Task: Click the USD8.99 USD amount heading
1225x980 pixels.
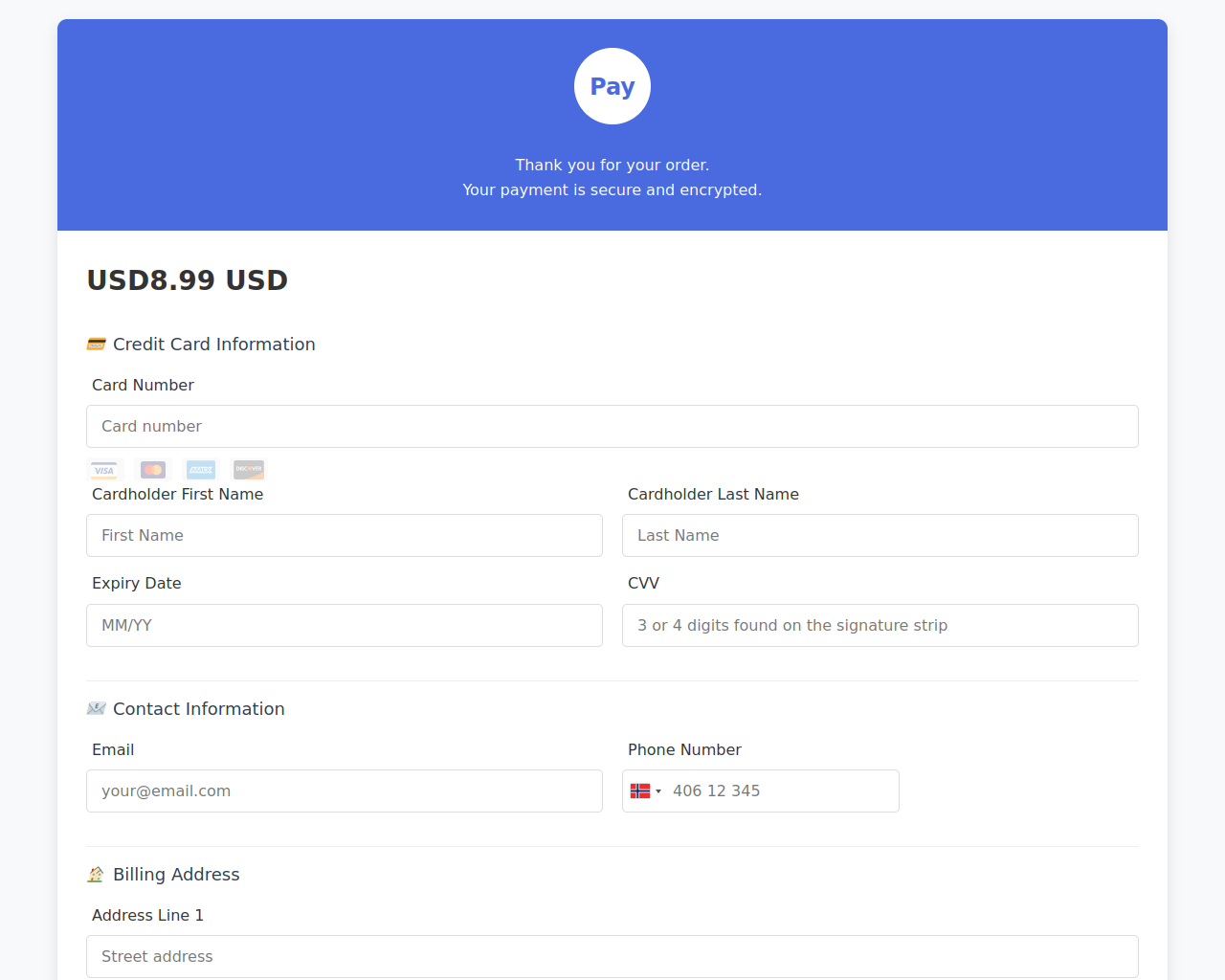Action: coord(188,280)
